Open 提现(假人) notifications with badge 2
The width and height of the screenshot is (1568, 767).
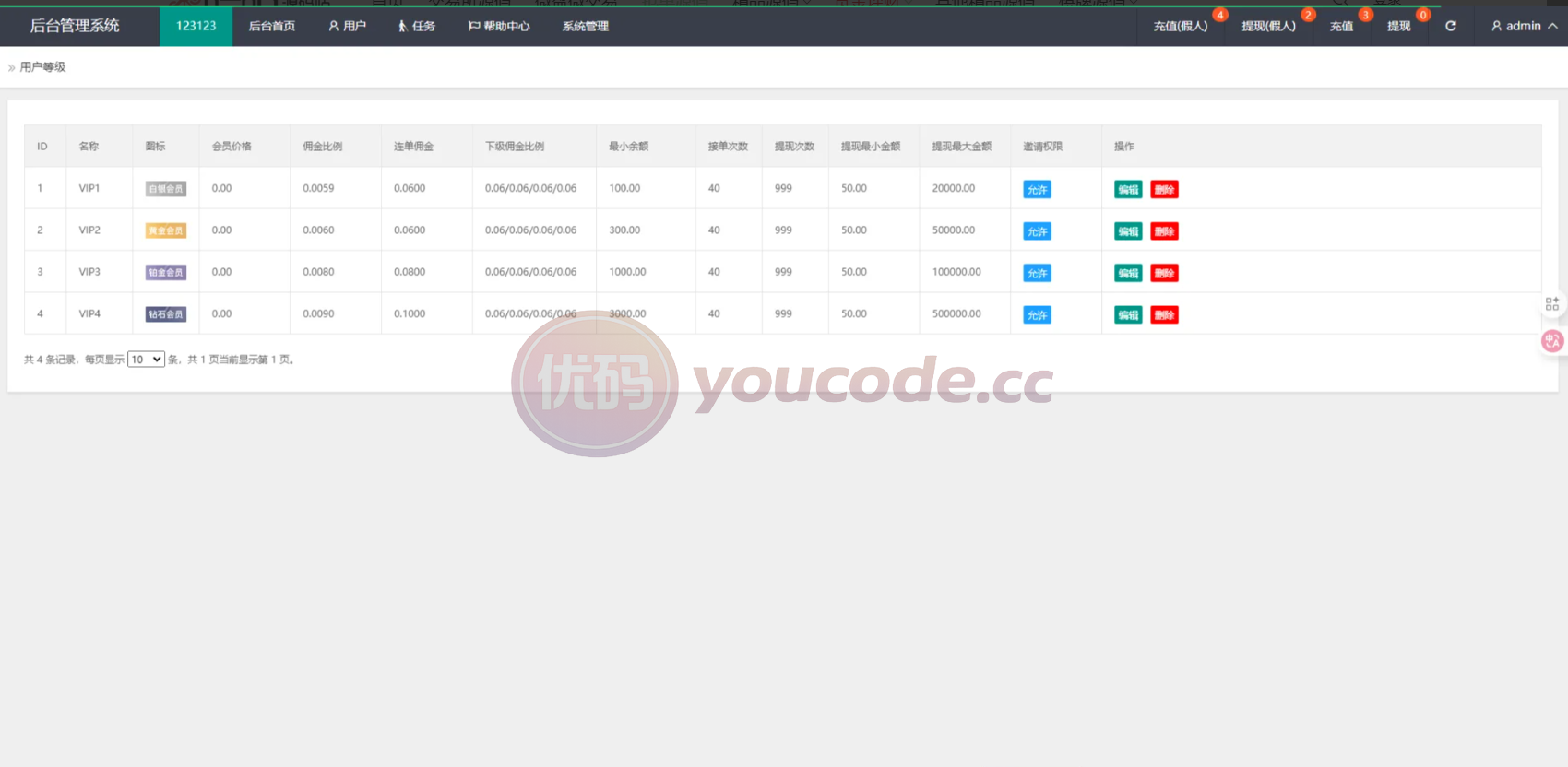pyautogui.click(x=1268, y=26)
